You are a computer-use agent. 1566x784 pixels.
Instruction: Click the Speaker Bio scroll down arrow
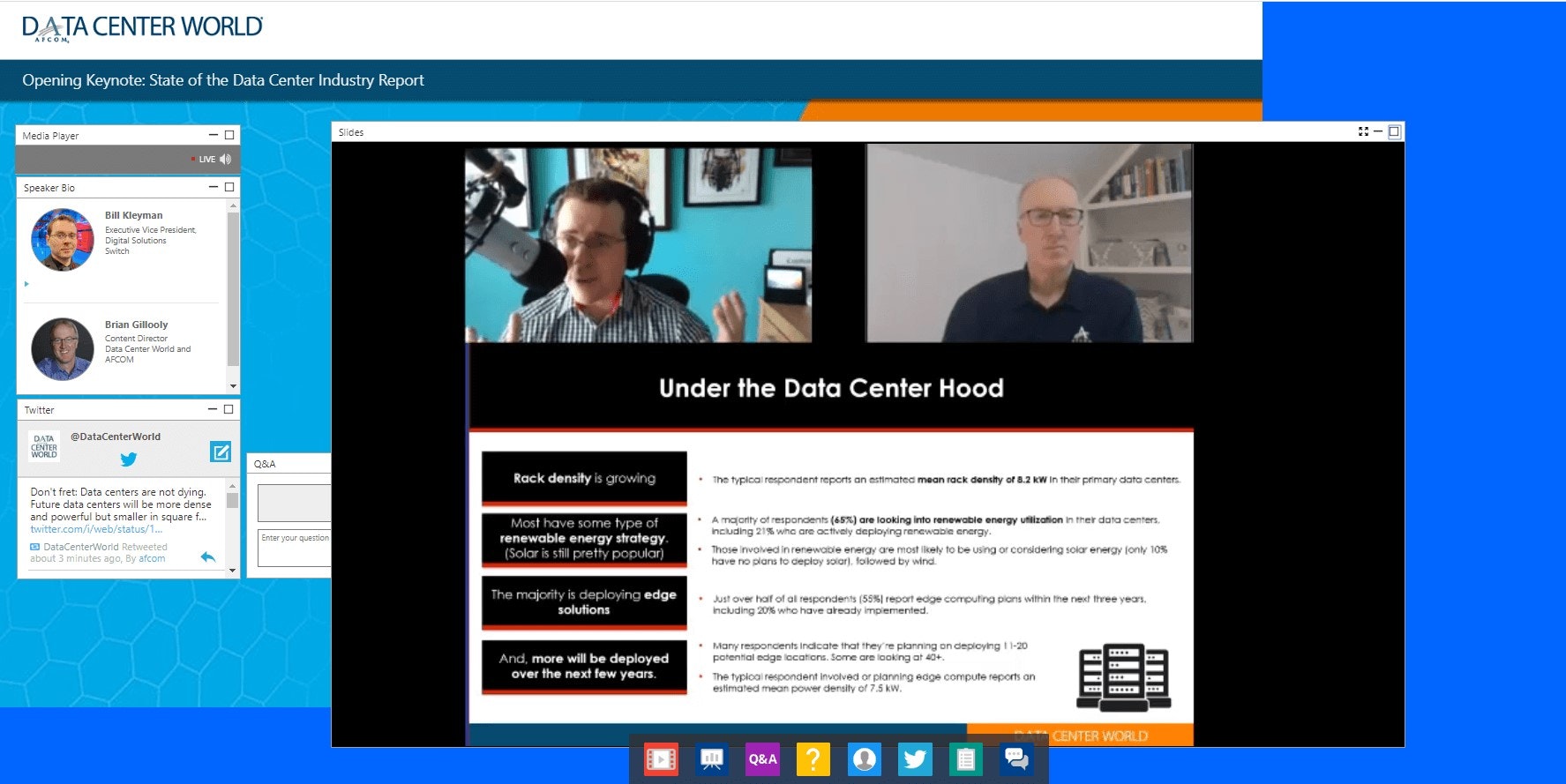233,386
